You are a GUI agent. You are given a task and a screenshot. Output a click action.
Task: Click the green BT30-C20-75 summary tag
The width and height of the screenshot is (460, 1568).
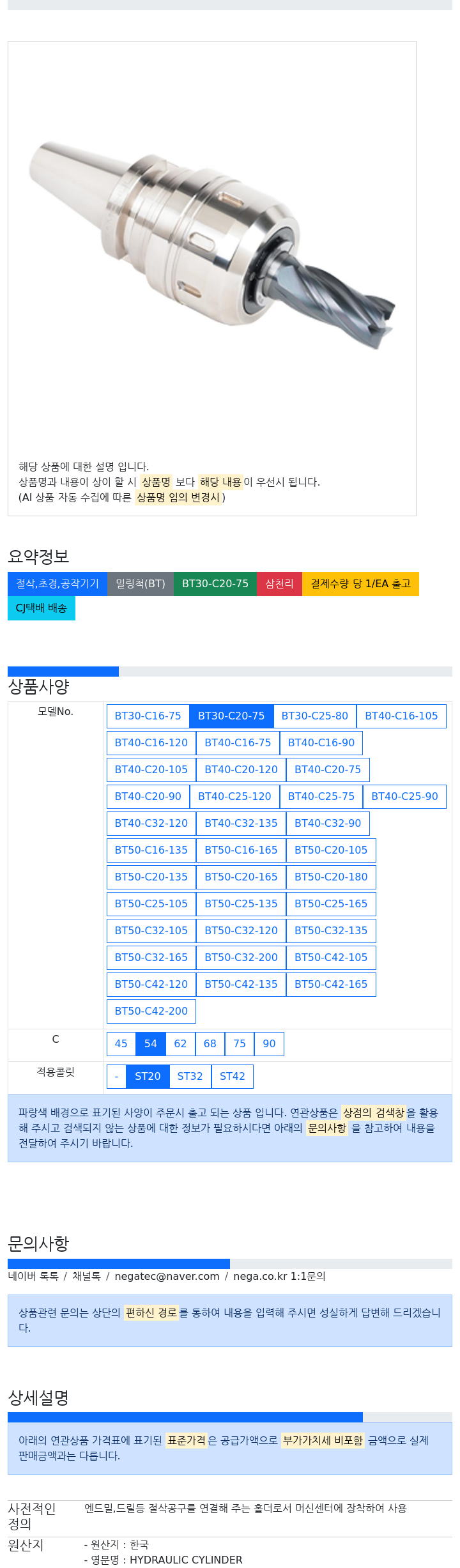(x=215, y=583)
